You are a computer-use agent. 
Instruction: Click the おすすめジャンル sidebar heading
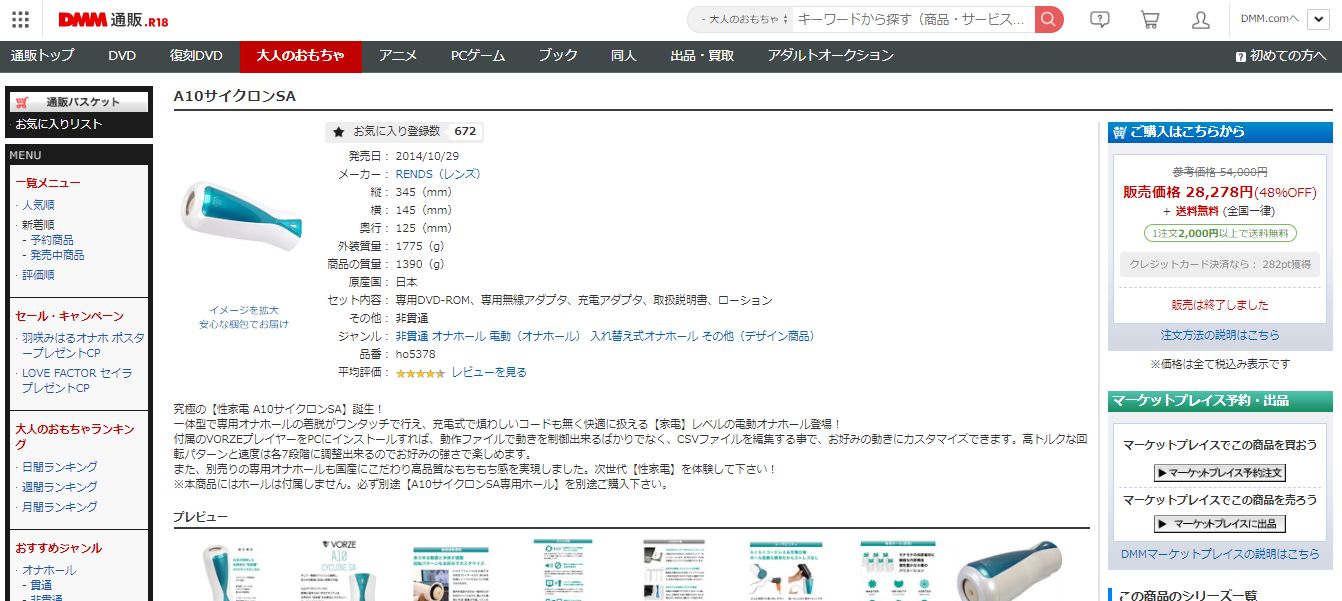point(58,548)
